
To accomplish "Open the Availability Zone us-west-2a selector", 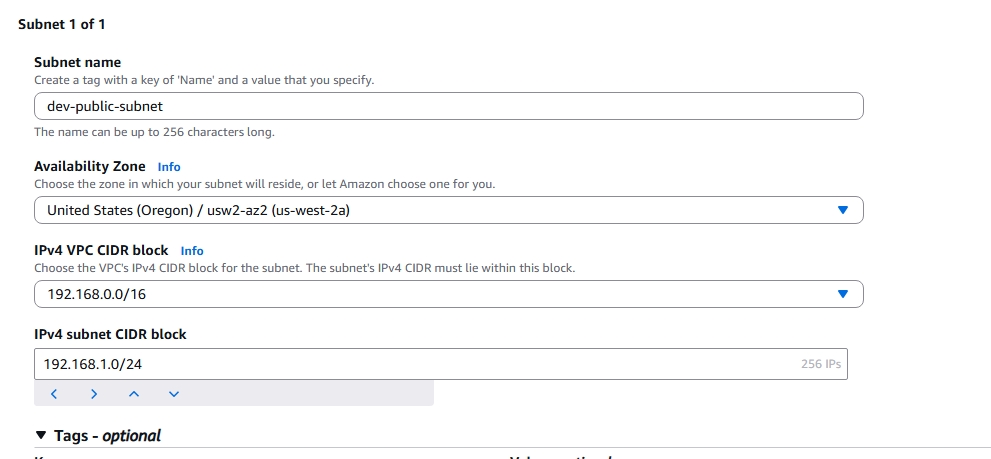I will (x=440, y=210).
